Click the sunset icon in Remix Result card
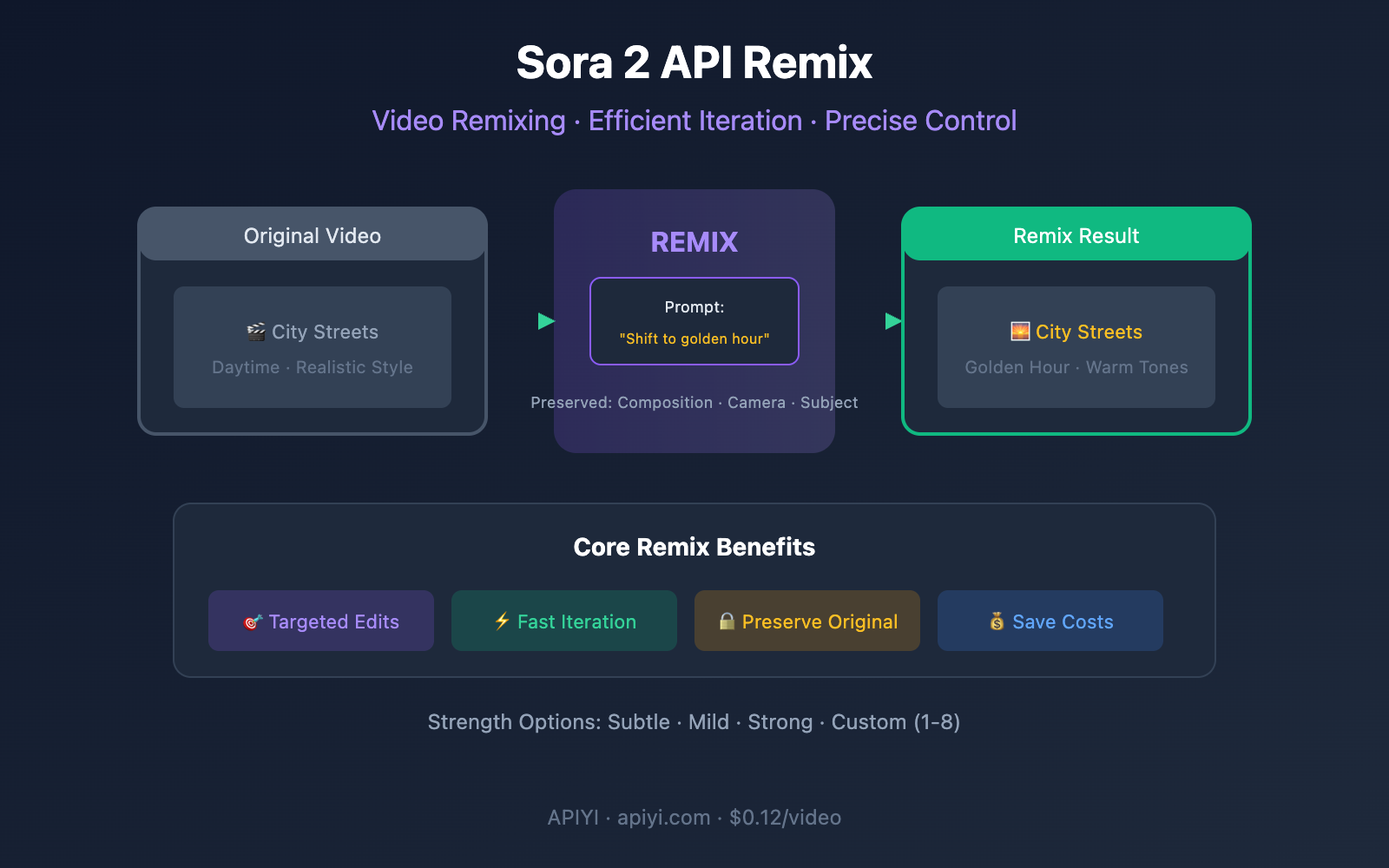This screenshot has width=1389, height=868. [1018, 331]
